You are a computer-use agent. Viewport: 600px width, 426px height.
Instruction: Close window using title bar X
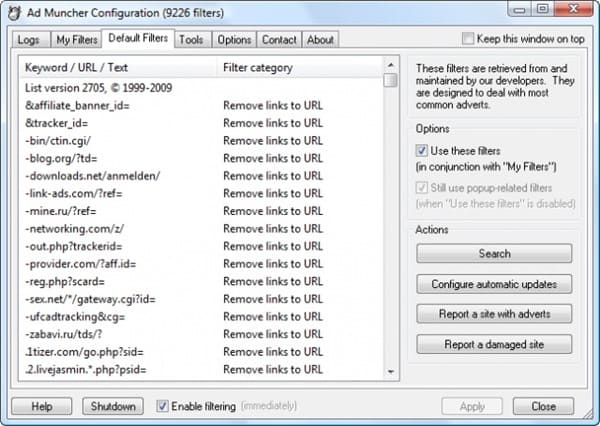coord(573,9)
